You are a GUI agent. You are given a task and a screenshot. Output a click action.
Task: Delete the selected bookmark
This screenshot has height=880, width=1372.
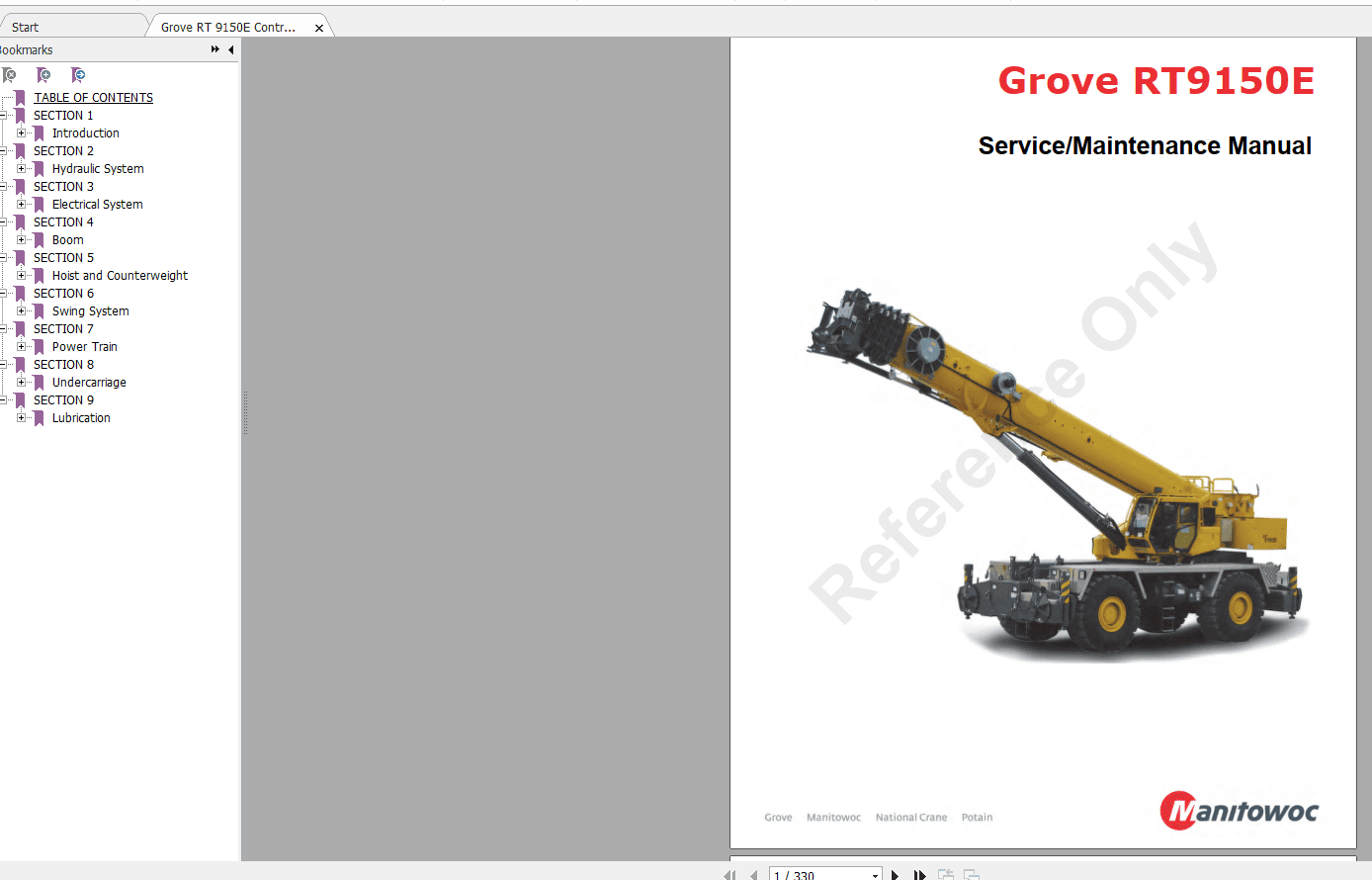click(9, 75)
